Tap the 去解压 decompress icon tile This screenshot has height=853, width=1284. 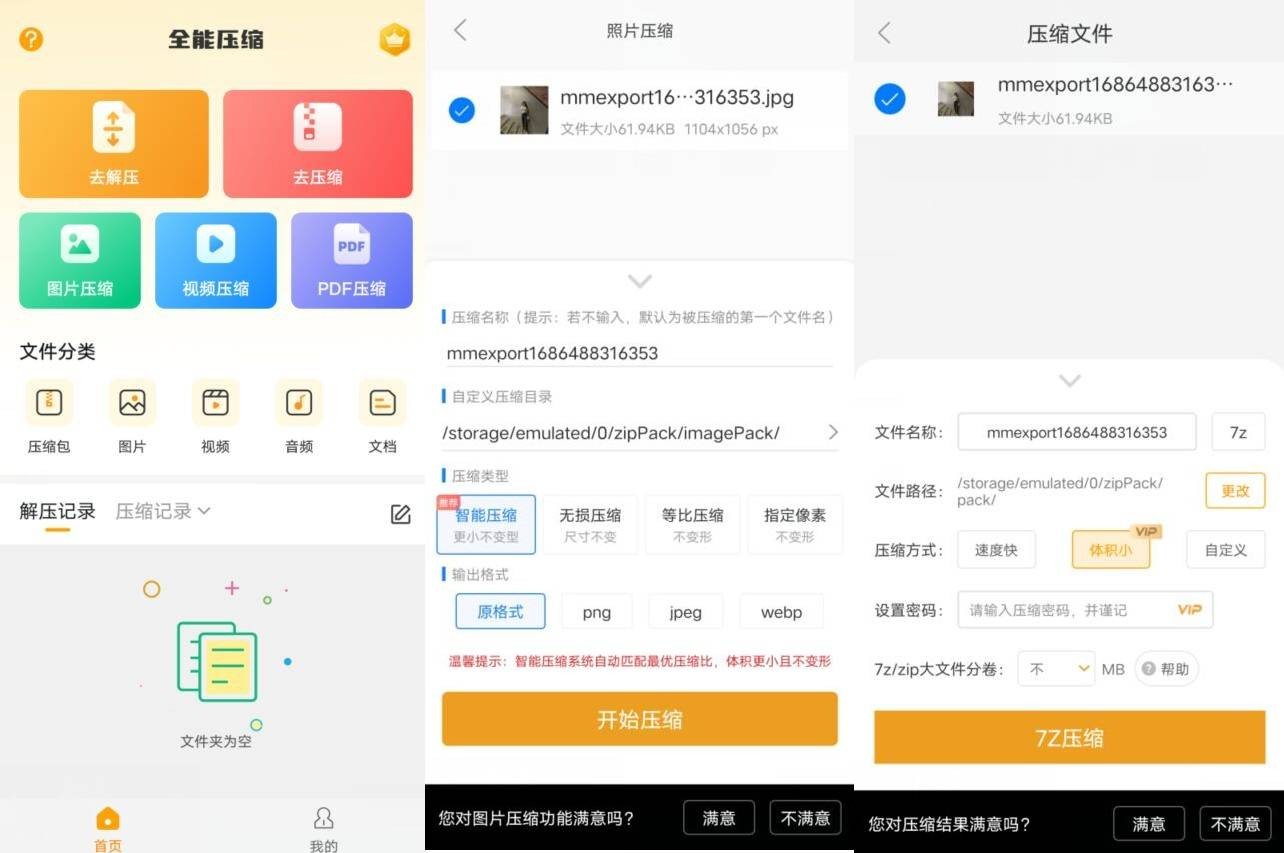click(x=113, y=143)
